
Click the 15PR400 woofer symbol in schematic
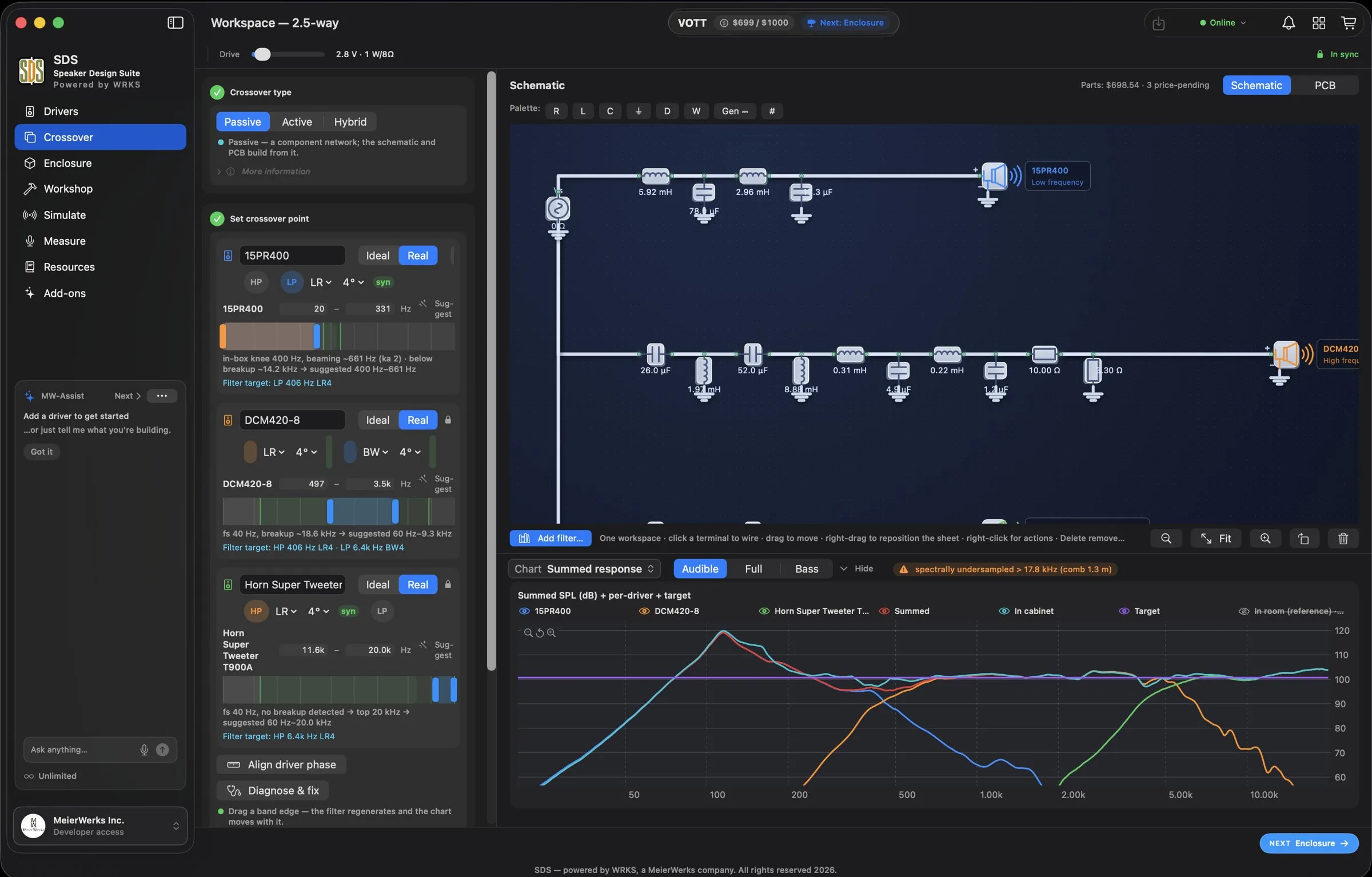coord(994,176)
